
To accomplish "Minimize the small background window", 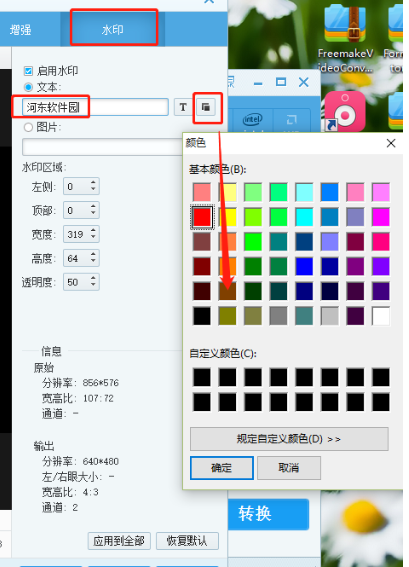I will pyautogui.click(x=258, y=84).
